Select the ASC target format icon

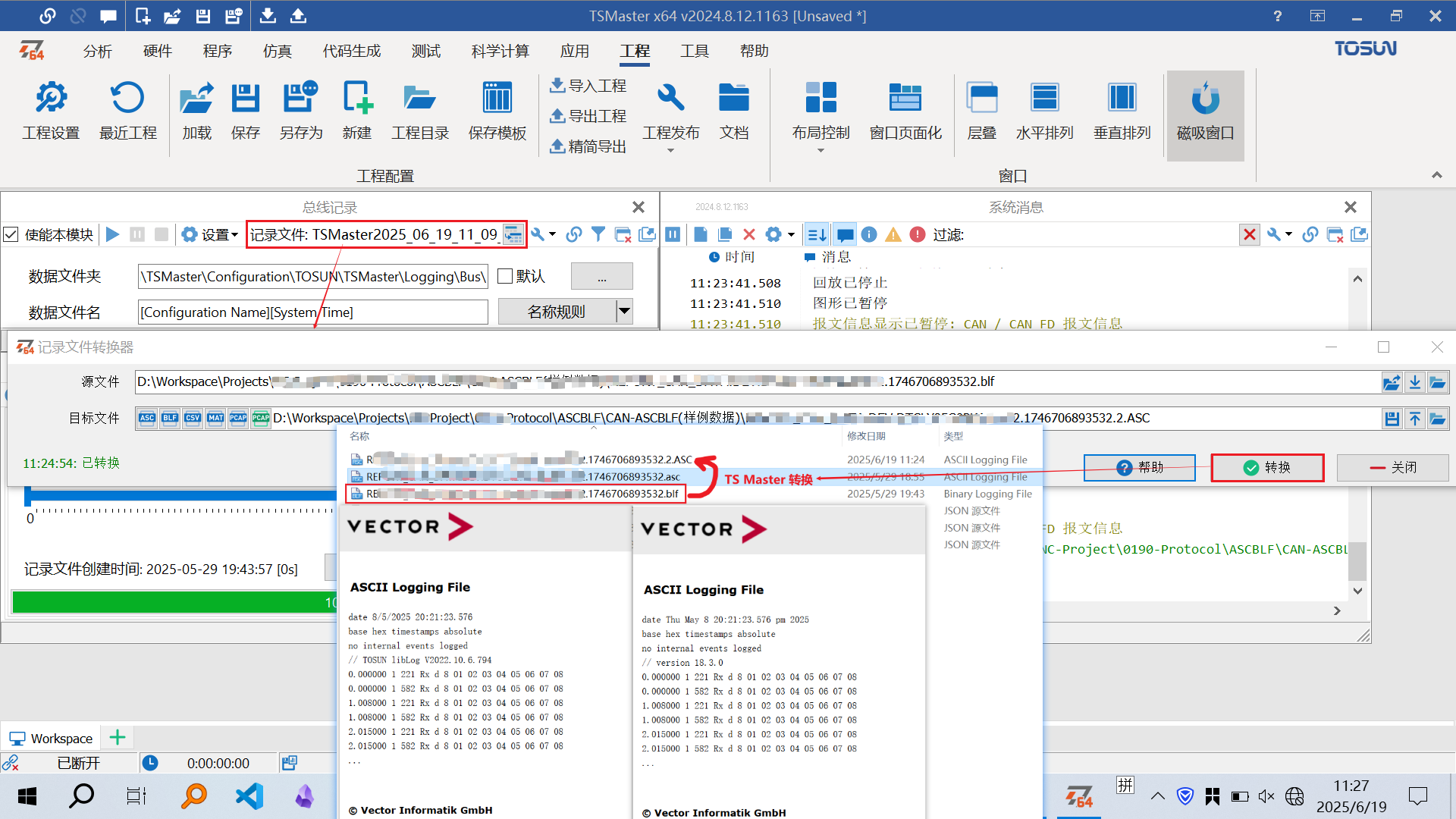click(x=147, y=418)
